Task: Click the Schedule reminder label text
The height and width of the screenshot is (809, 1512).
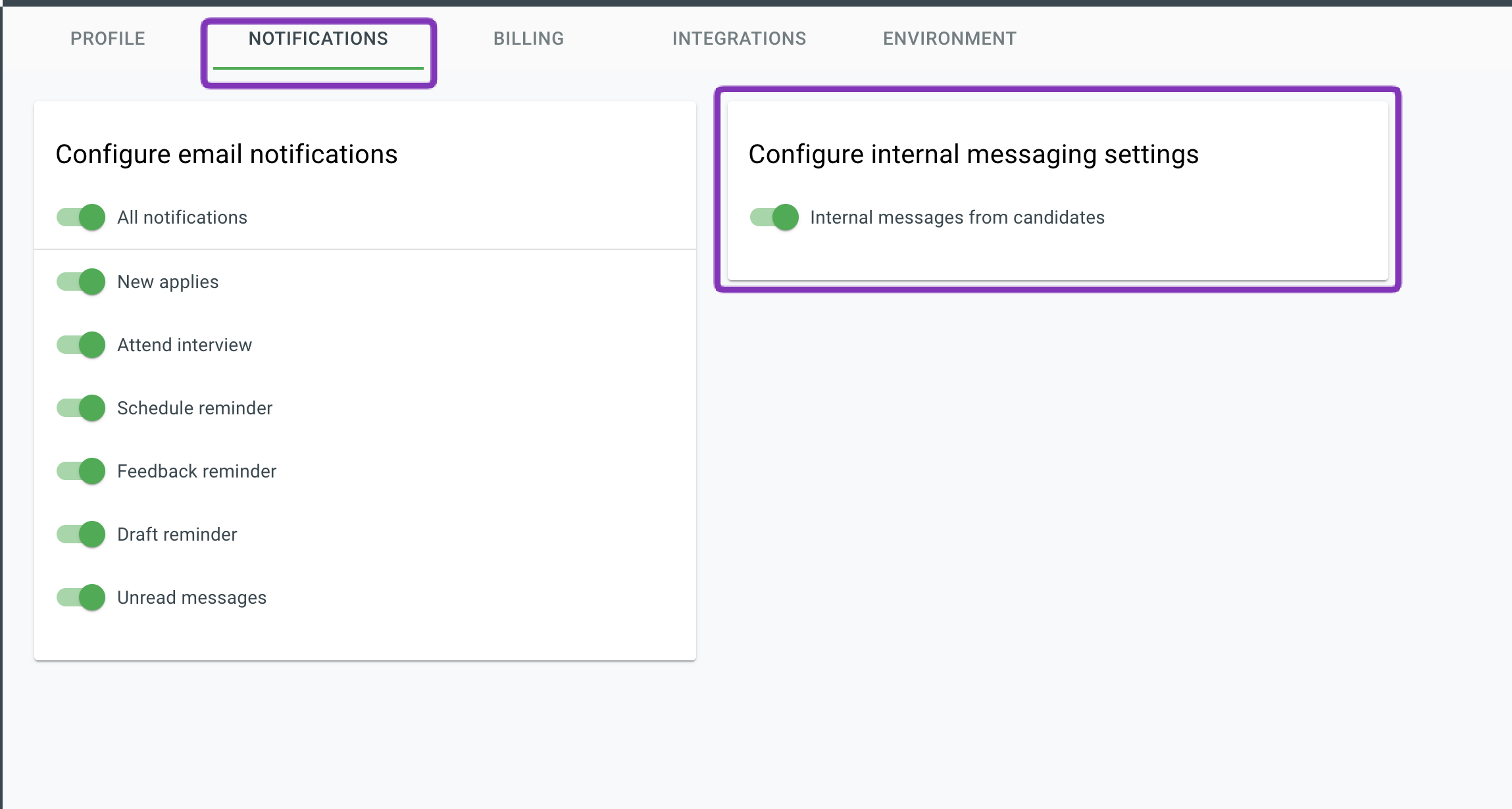Action: pos(195,408)
